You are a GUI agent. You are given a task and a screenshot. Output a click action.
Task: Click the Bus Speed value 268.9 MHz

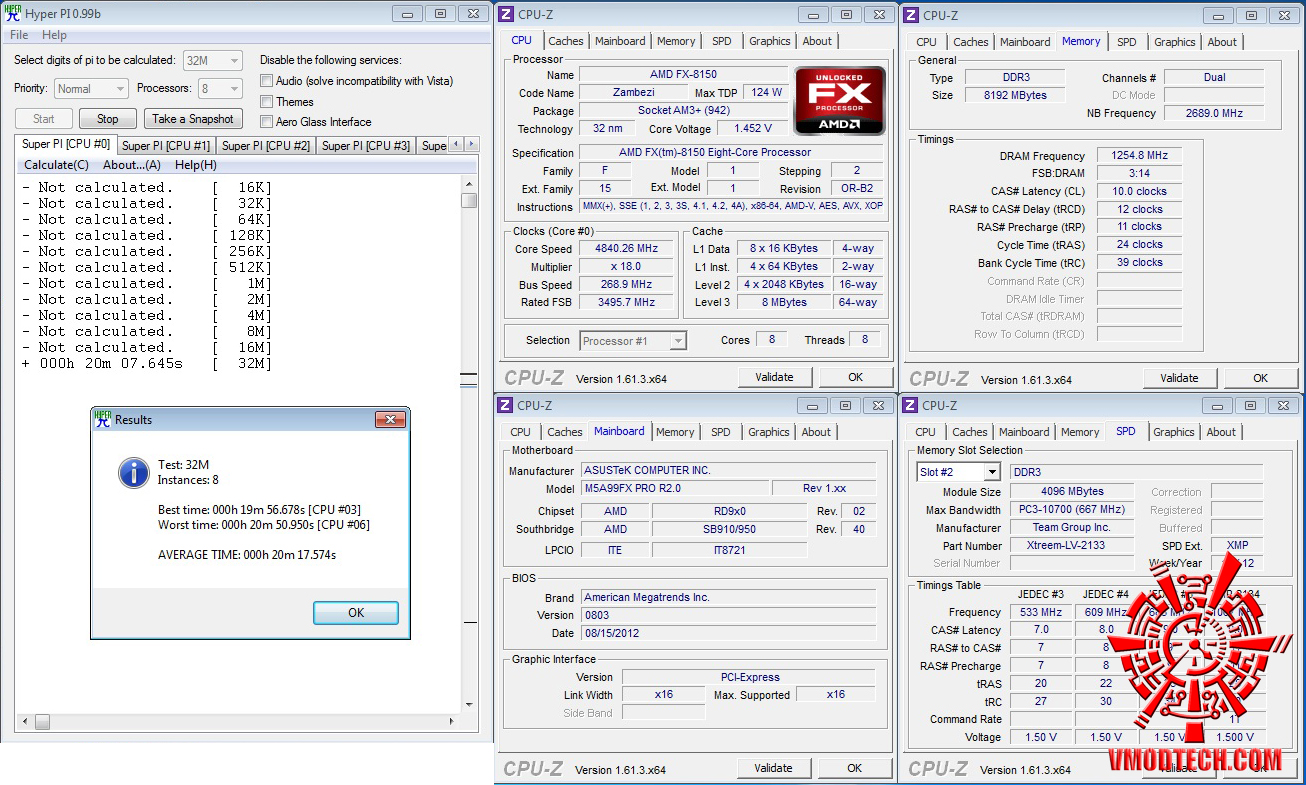click(628, 284)
